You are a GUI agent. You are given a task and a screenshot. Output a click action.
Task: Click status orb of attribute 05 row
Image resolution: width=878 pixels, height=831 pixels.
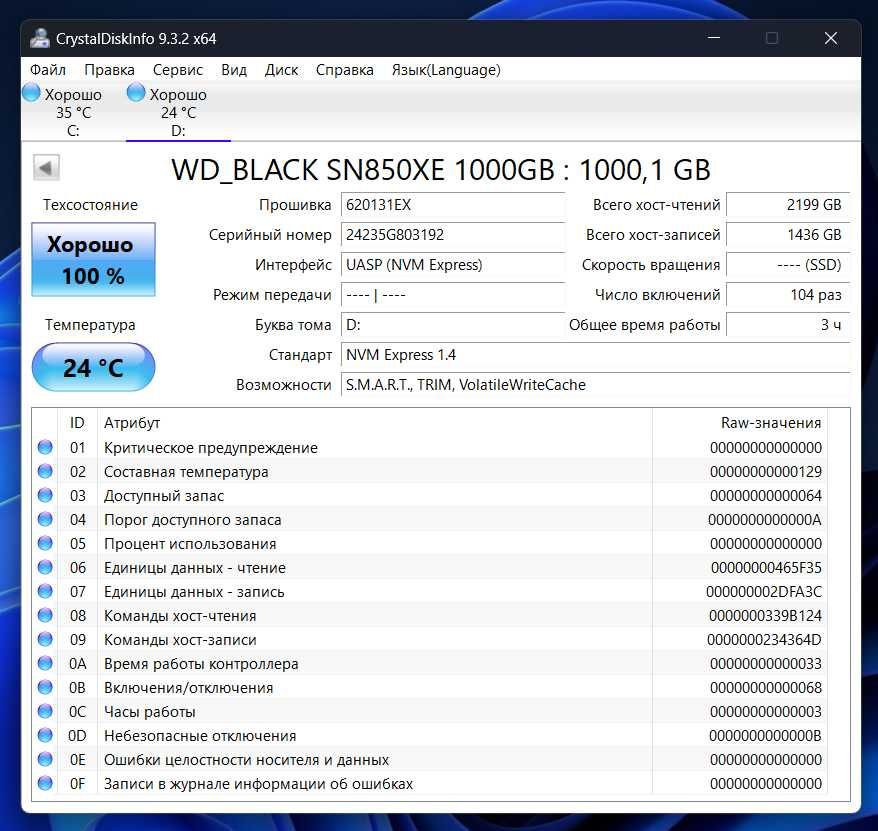[x=45, y=543]
